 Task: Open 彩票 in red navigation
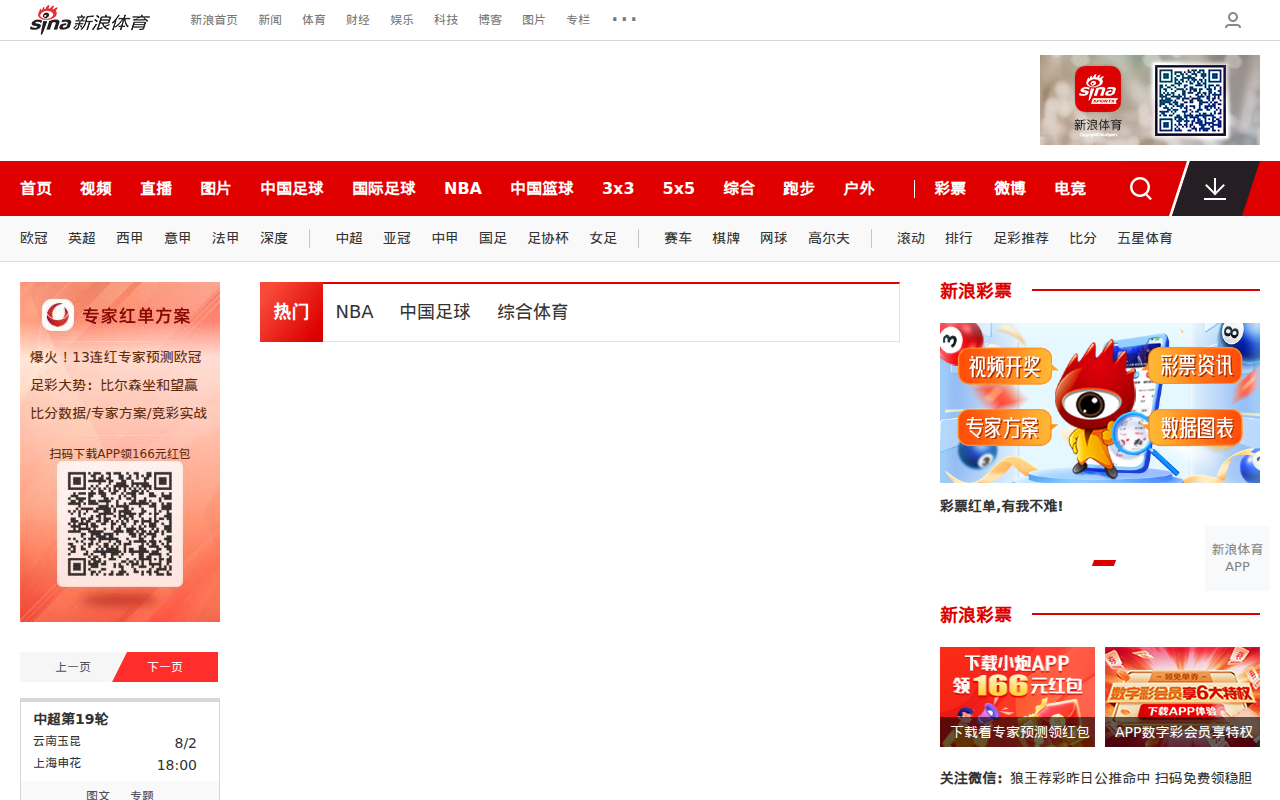pos(950,188)
